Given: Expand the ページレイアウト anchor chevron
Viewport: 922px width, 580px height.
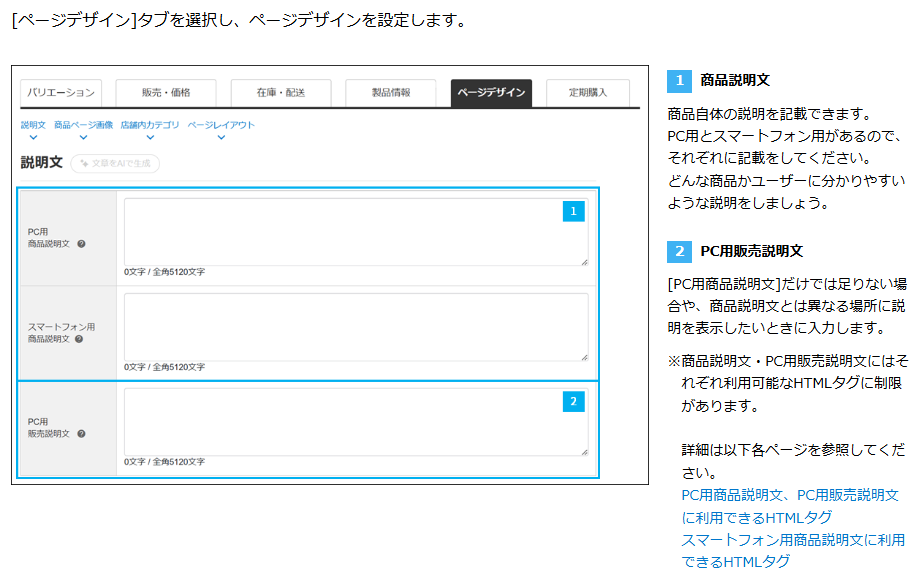Looking at the screenshot, I should coord(221,137).
